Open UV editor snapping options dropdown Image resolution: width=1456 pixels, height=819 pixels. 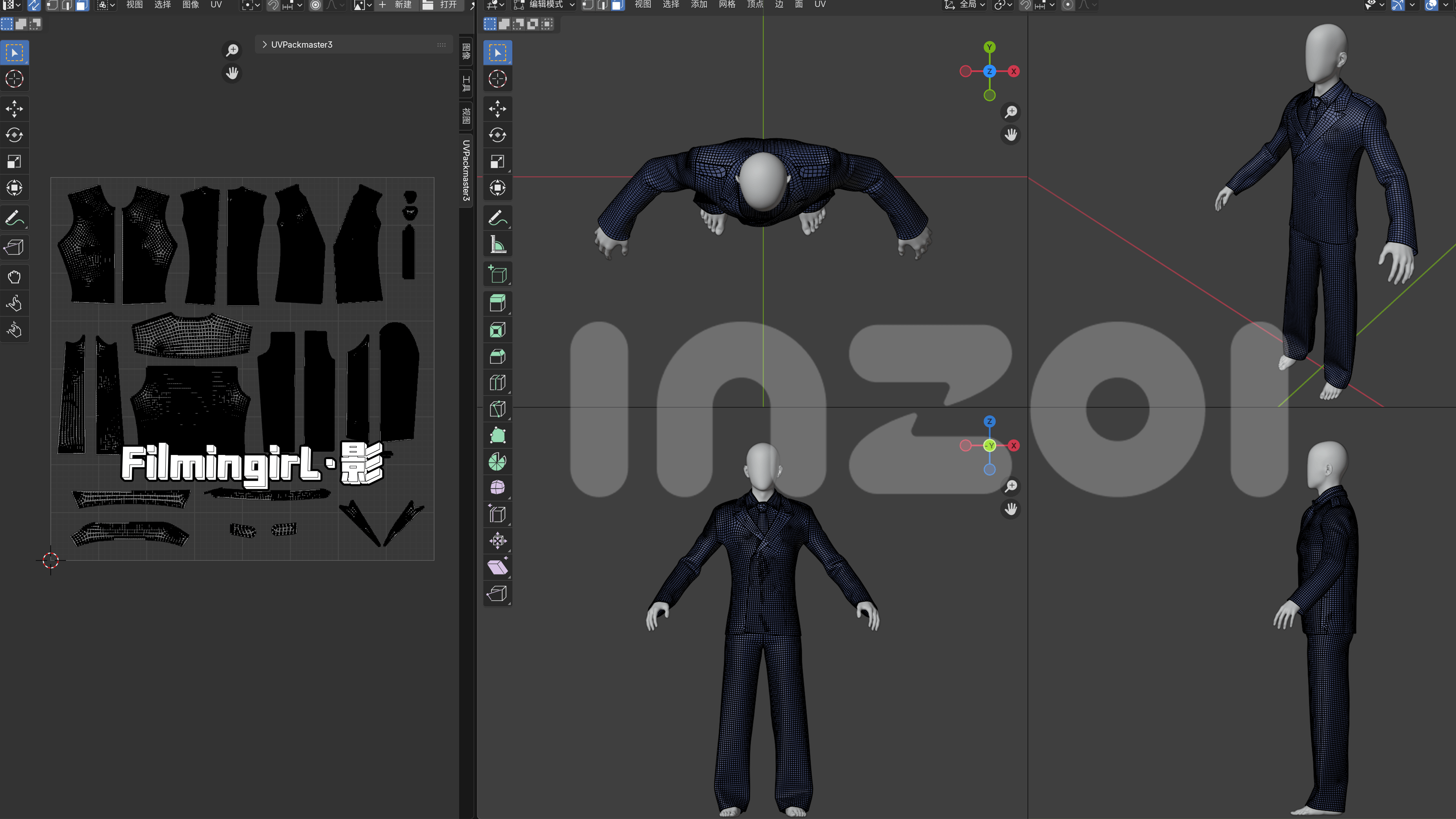point(292,5)
